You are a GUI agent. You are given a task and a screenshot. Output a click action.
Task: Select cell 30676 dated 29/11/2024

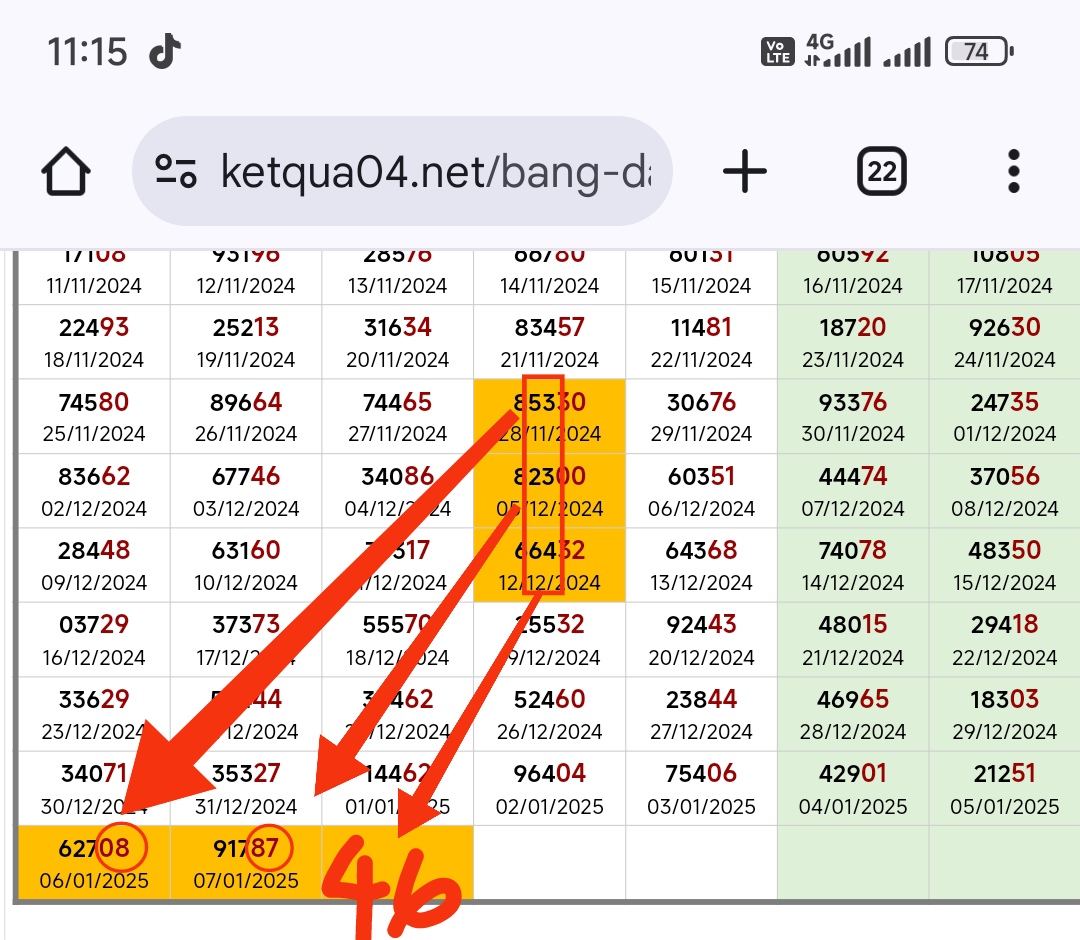click(x=701, y=417)
